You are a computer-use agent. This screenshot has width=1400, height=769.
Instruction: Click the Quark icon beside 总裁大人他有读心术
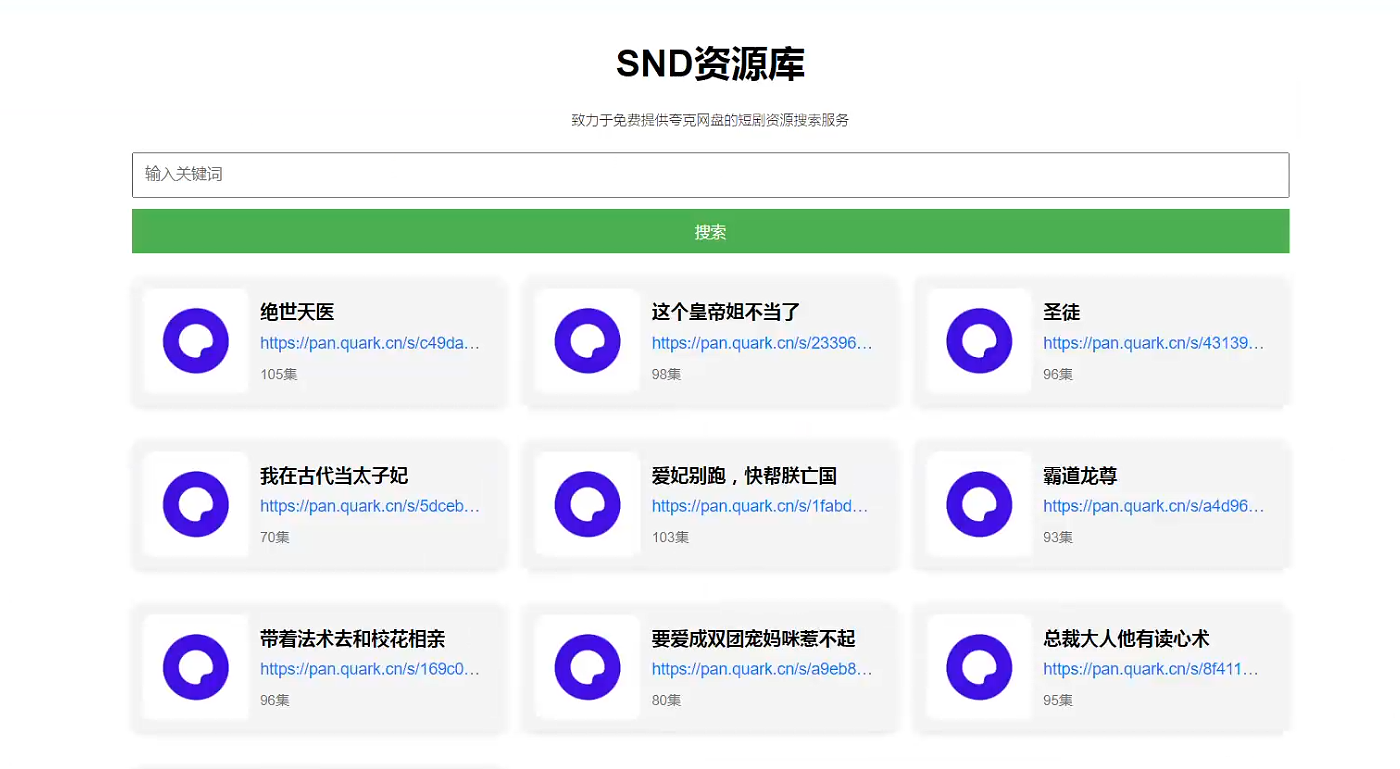click(x=979, y=667)
